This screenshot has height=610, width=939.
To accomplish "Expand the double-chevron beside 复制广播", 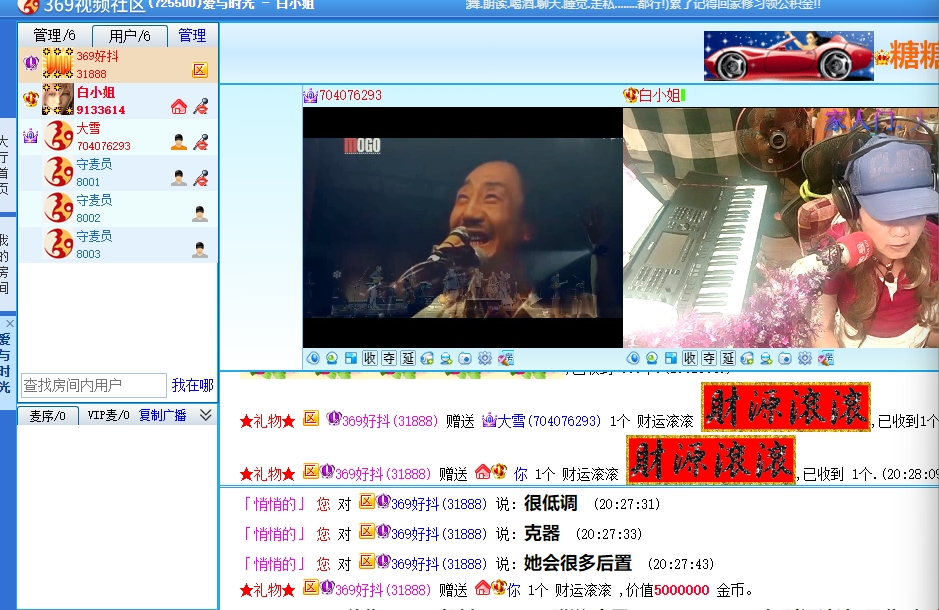I will 205,414.
